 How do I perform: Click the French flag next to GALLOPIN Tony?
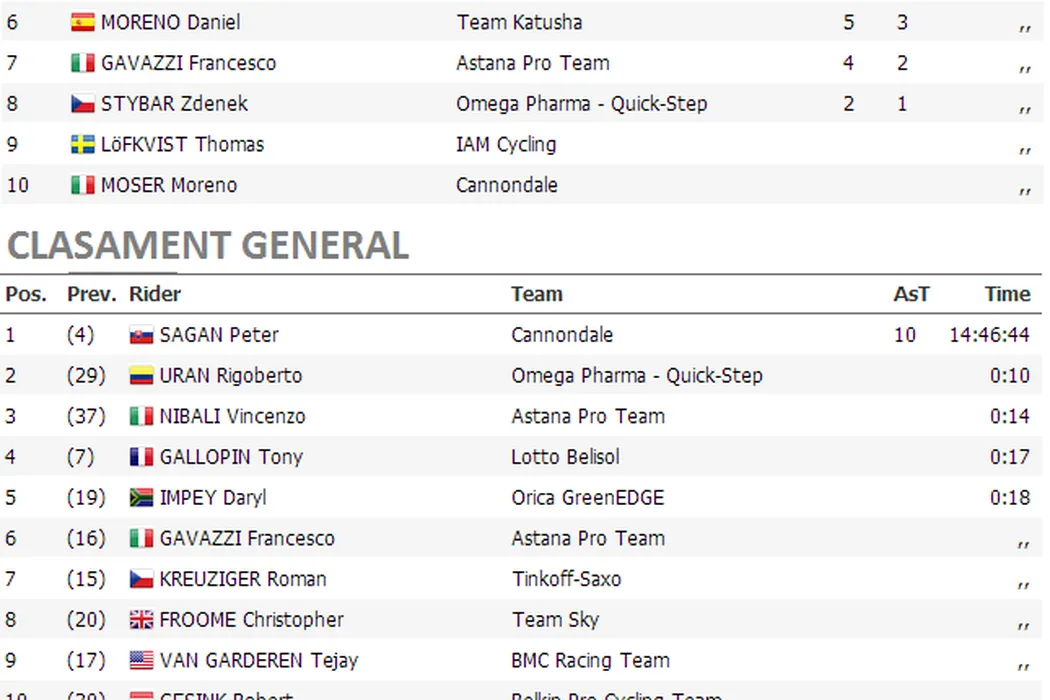coord(141,458)
